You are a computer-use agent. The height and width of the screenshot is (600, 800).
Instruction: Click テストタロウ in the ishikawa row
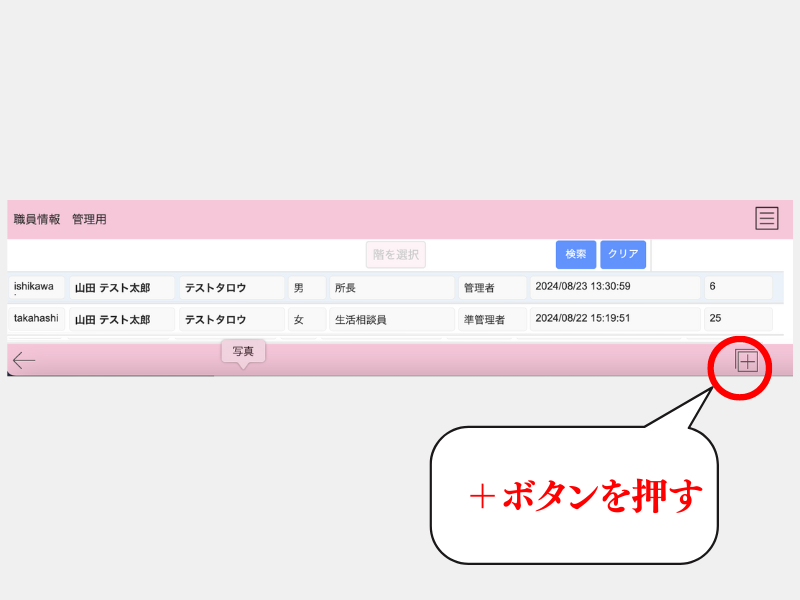231,288
